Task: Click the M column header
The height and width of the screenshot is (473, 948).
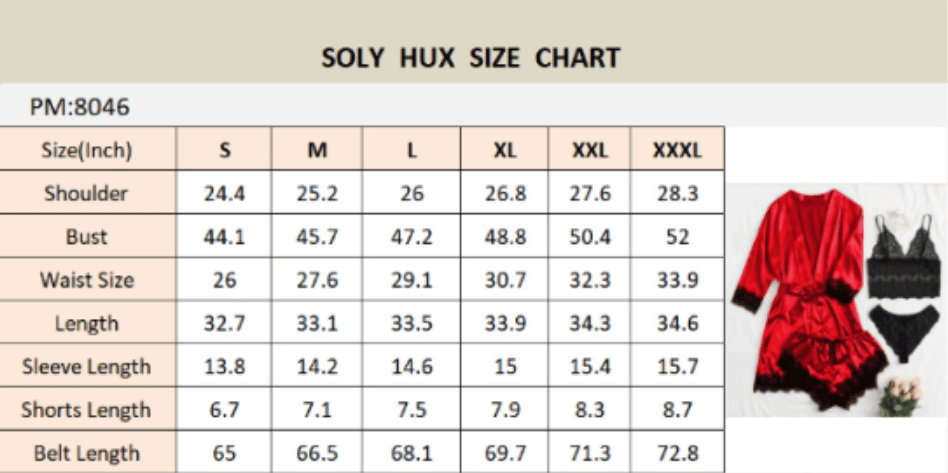Action: (x=317, y=149)
